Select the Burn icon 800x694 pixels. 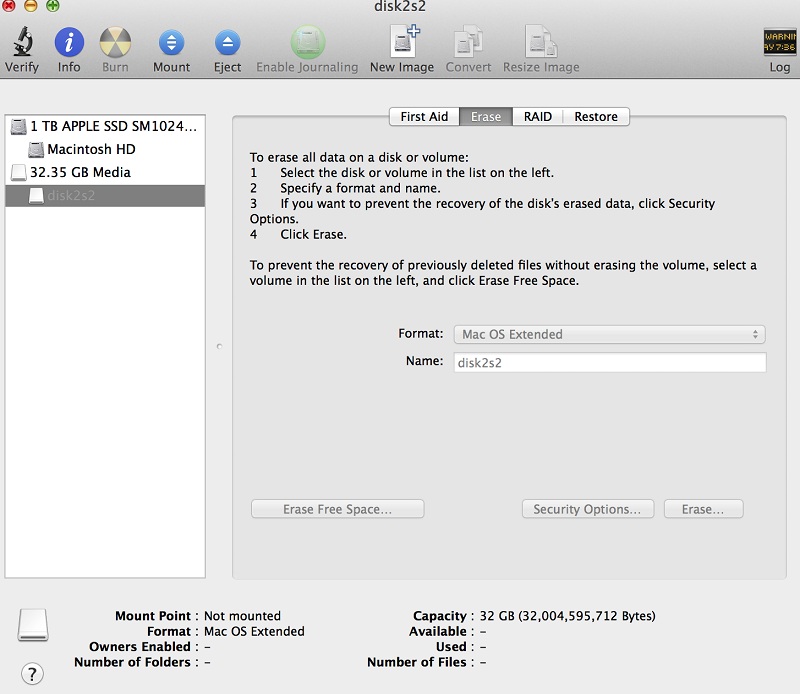(x=114, y=45)
